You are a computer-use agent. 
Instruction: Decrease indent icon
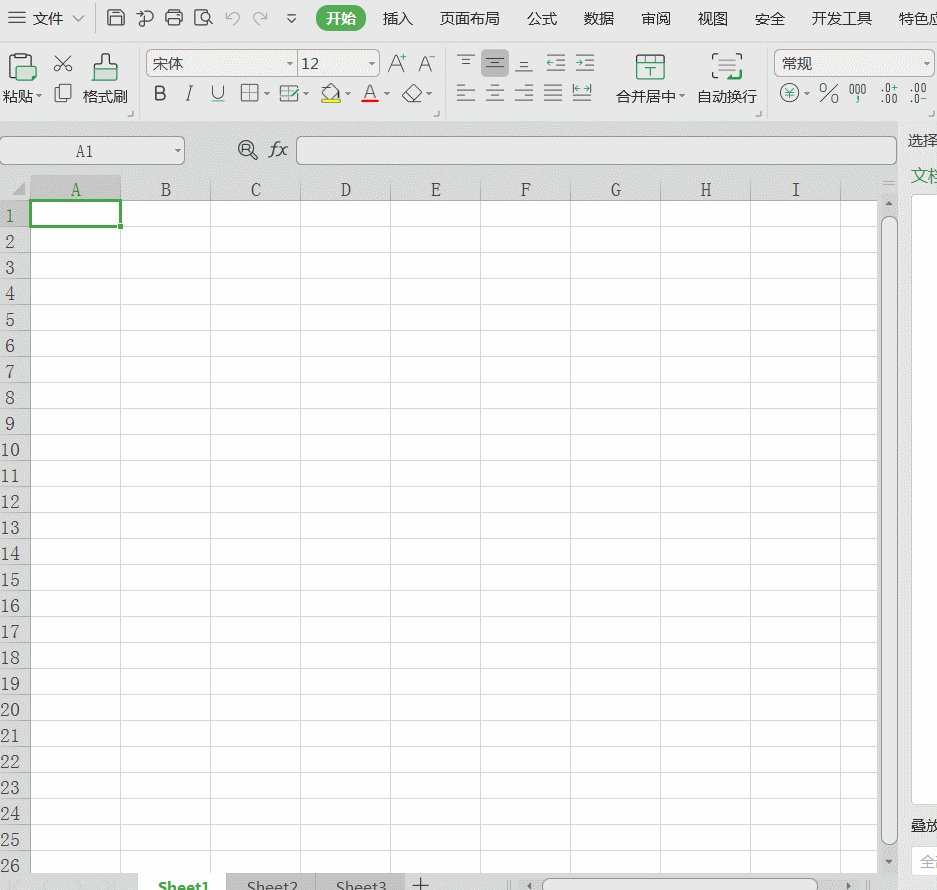click(556, 63)
